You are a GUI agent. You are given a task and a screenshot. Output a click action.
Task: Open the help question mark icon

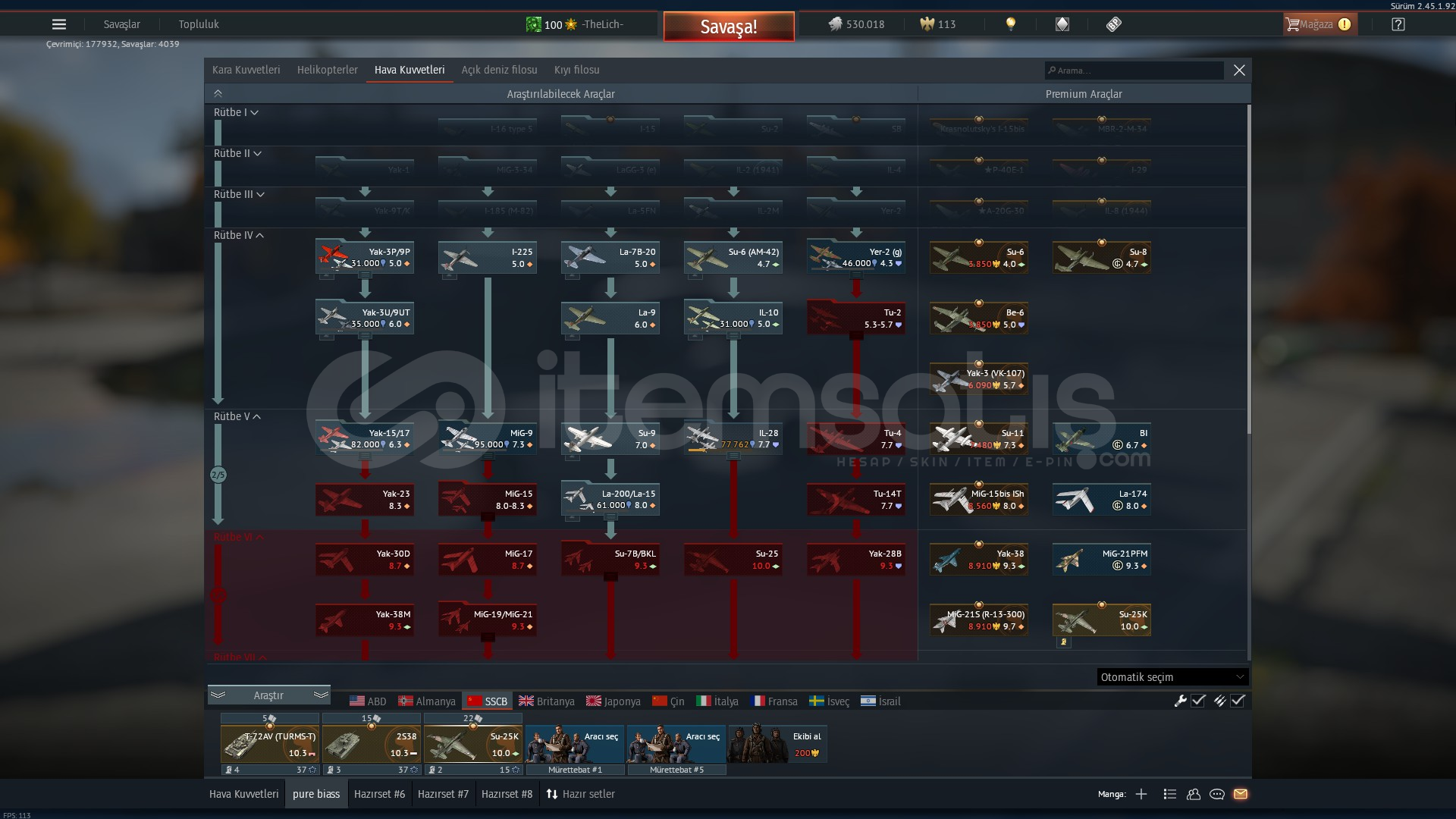tap(1398, 24)
